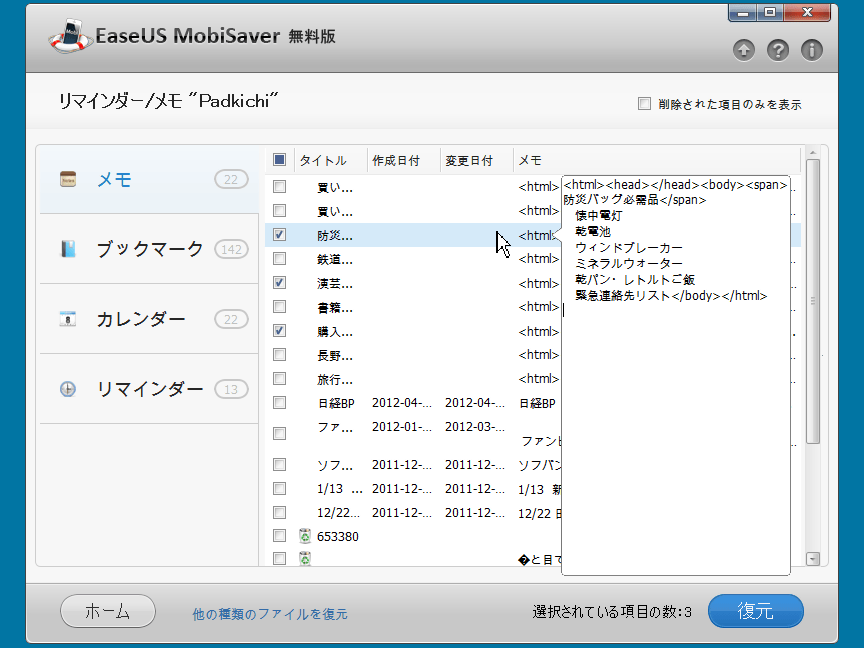Switch to the リマインダー category
864x648 pixels.
click(x=149, y=389)
